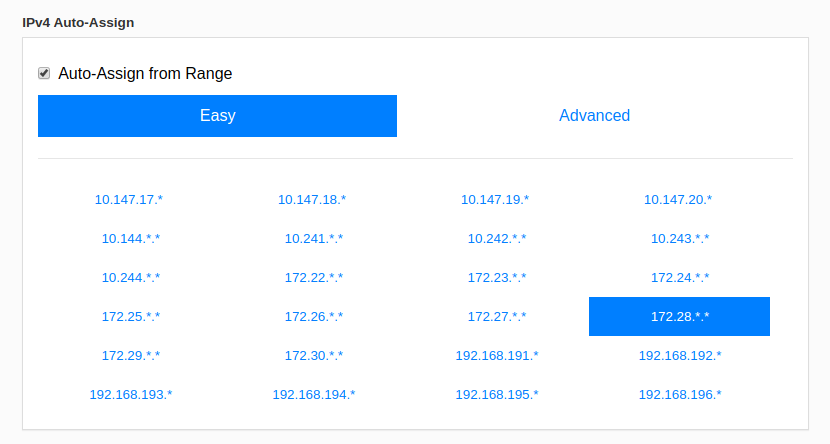Open the Advanced tab
830x444 pixels.
(x=594, y=116)
